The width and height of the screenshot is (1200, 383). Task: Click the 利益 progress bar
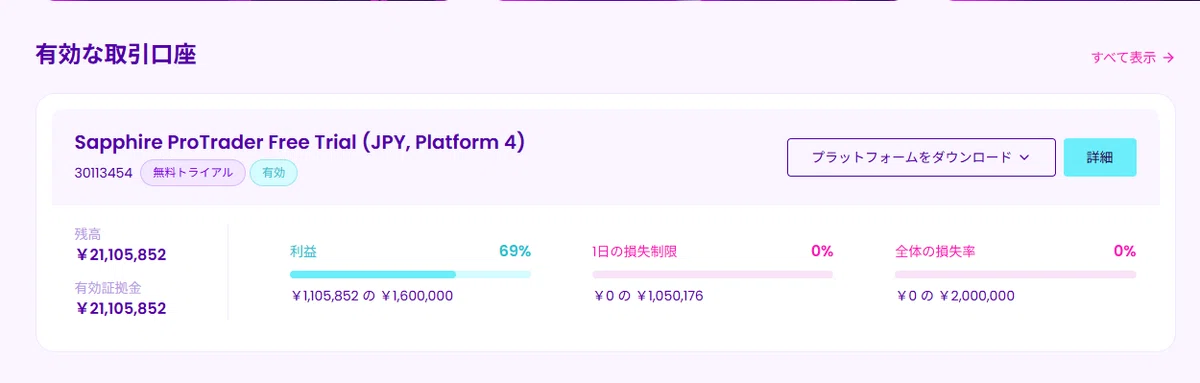pyautogui.click(x=410, y=274)
